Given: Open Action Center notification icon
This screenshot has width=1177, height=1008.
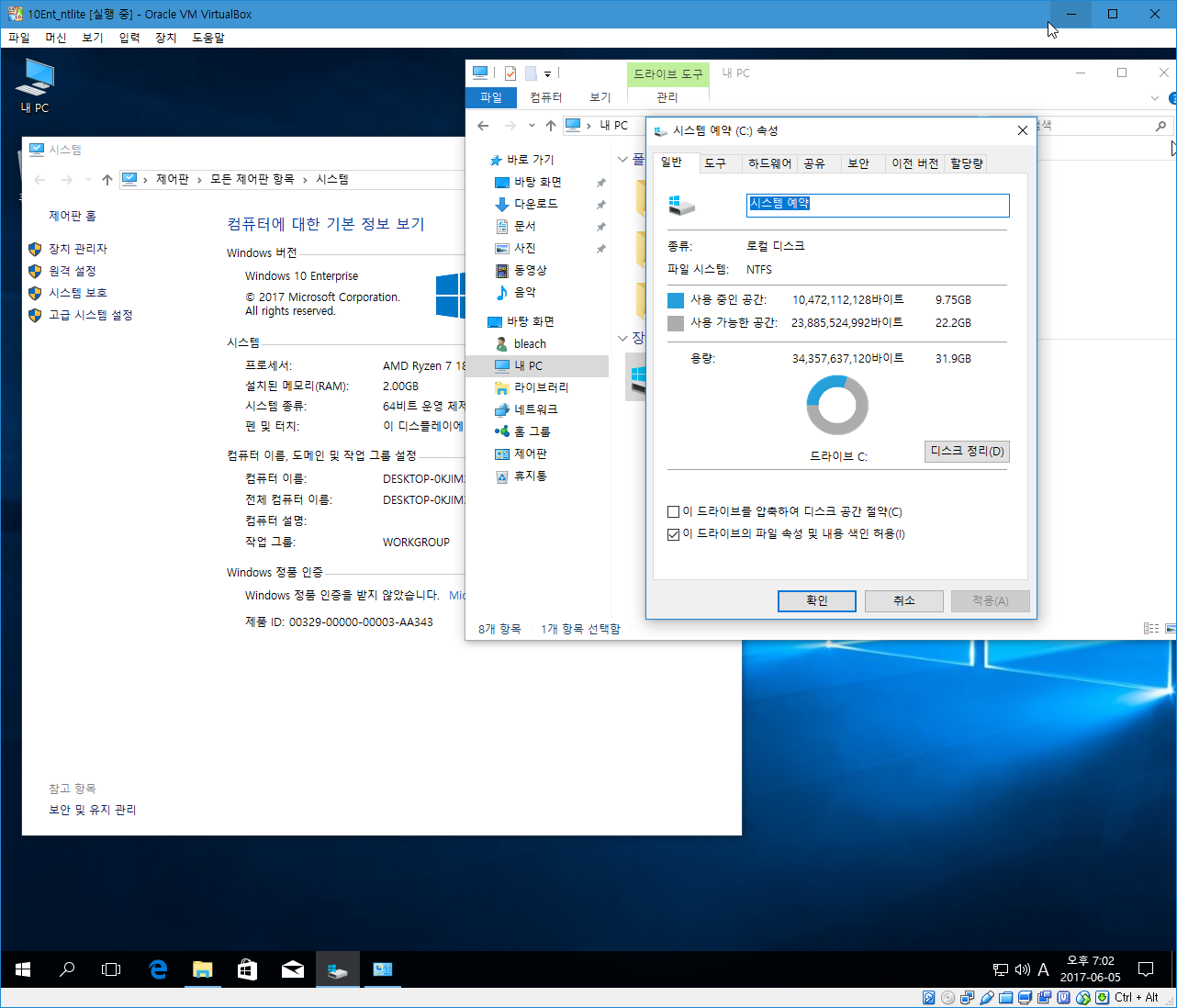Looking at the screenshot, I should point(1146,969).
